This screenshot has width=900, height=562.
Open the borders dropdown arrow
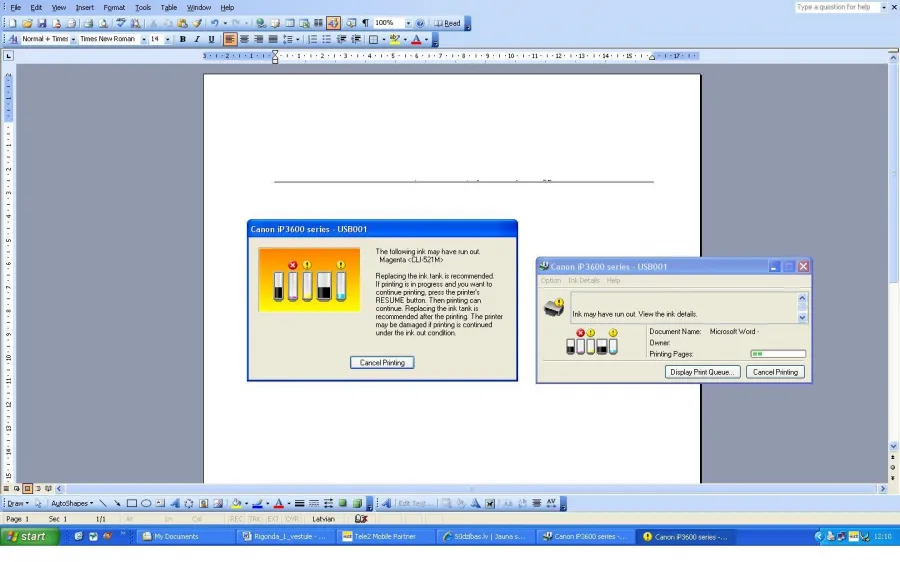coord(383,40)
